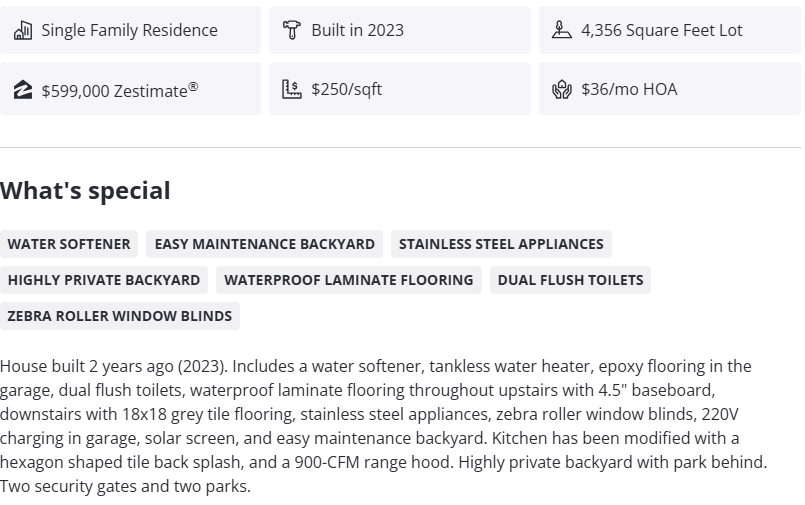The image size is (805, 505).
Task: Click the Single Family Residence label
Action: point(129,30)
